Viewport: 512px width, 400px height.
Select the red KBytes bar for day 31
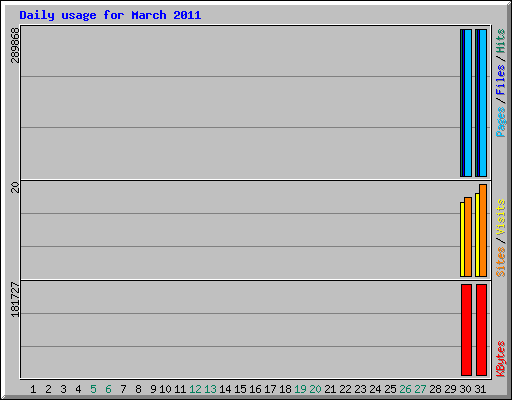482,330
